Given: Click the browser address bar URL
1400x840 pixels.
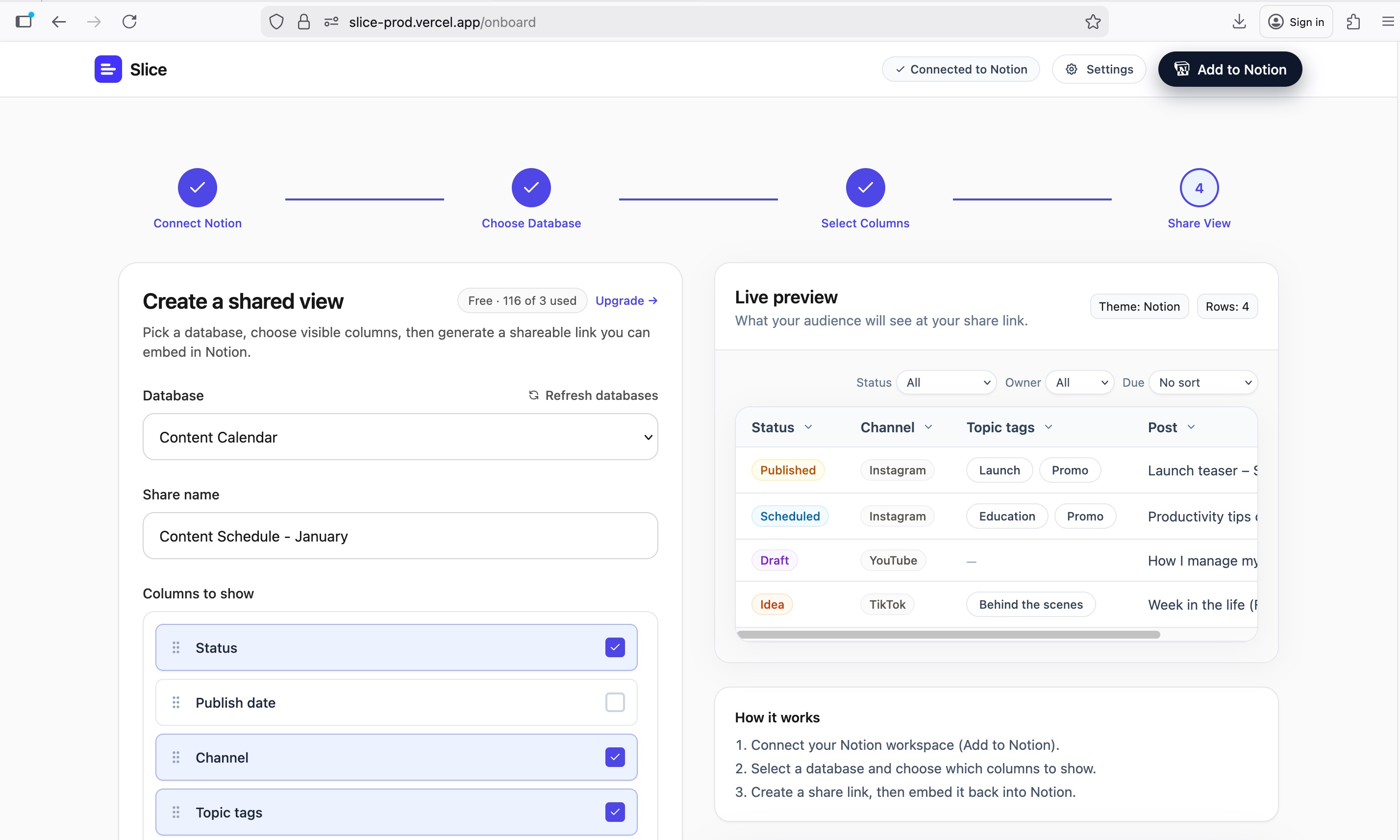Looking at the screenshot, I should tap(442, 22).
